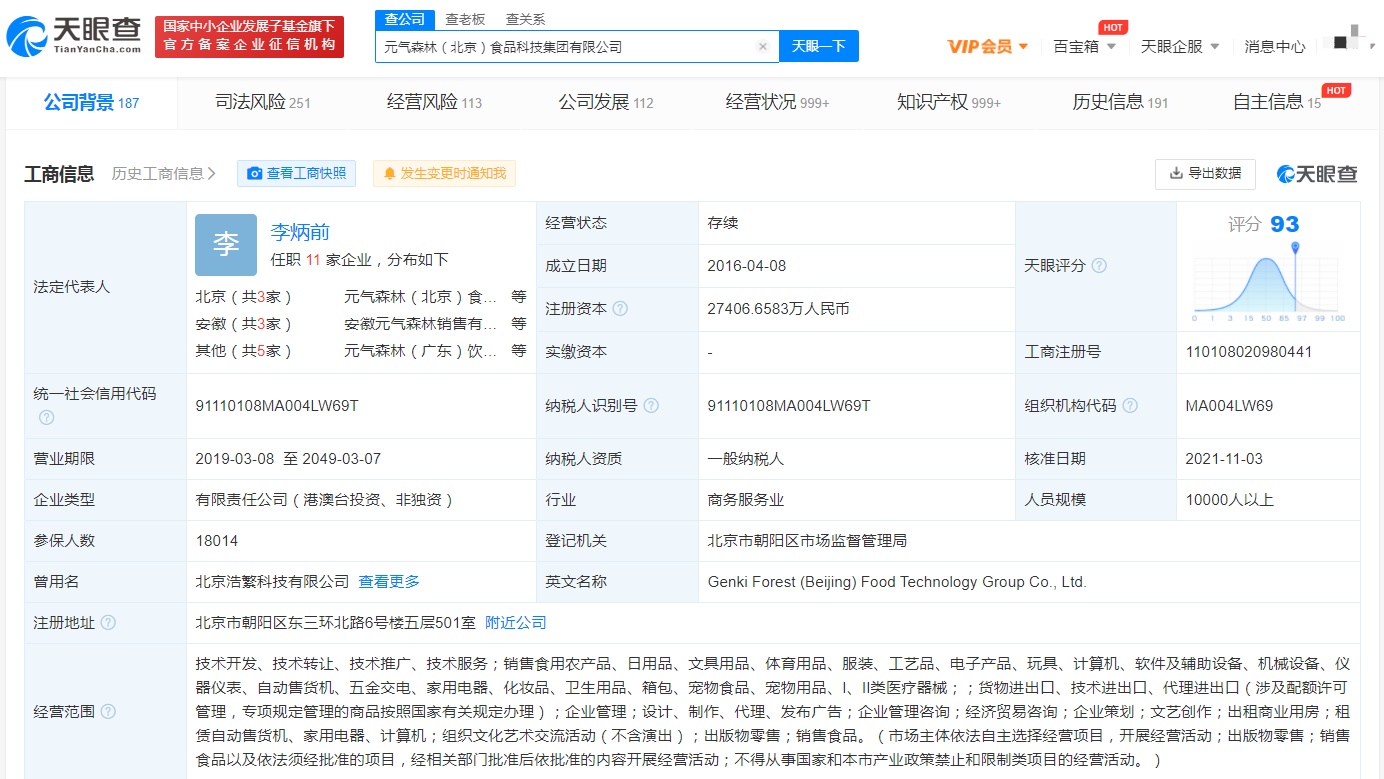This screenshot has height=779, width=1384.
Task: Expand 历史工商信息 via its chevron
Action: point(211,174)
